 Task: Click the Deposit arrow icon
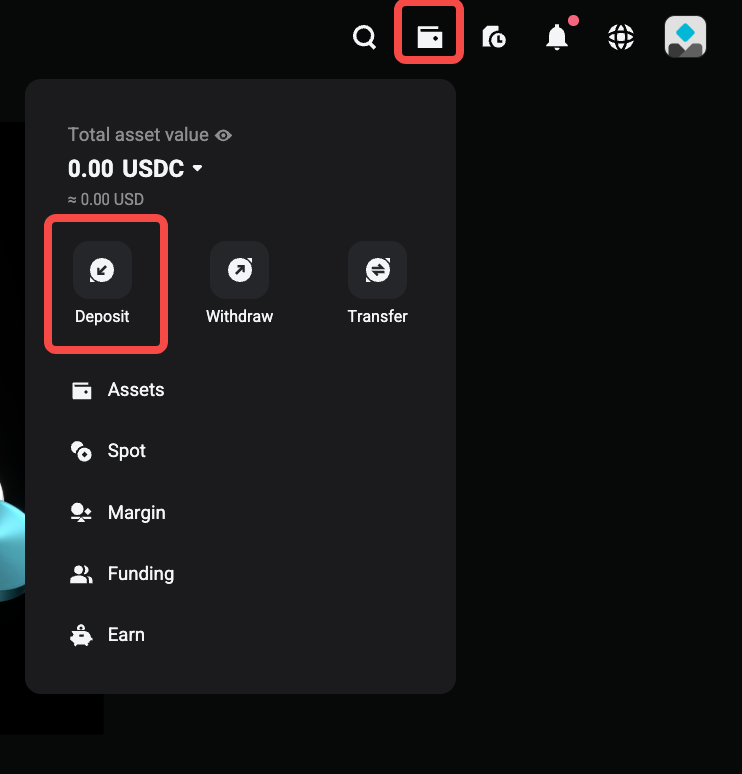[x=102, y=270]
